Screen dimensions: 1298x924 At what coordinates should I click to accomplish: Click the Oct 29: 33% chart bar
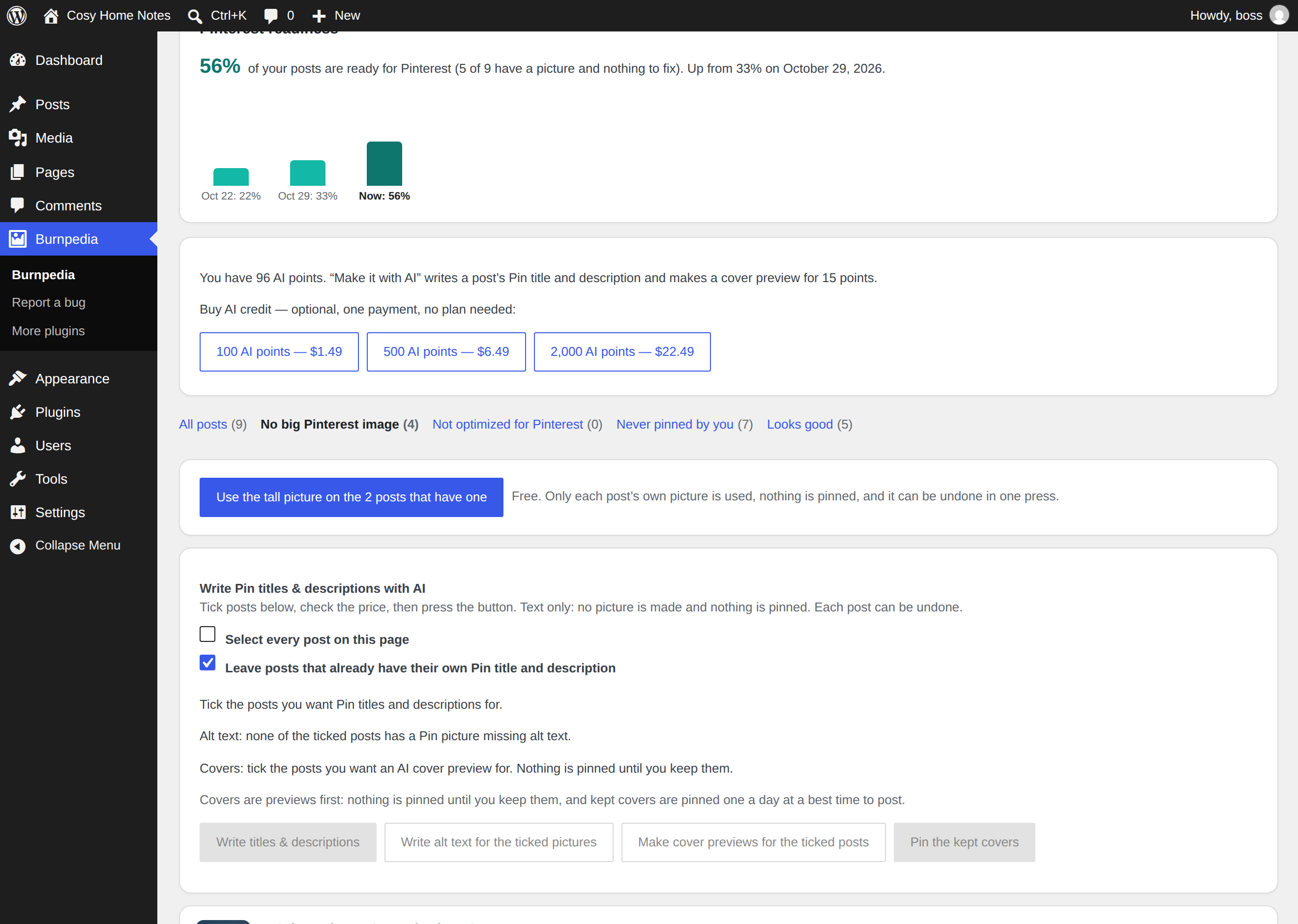pyautogui.click(x=308, y=173)
